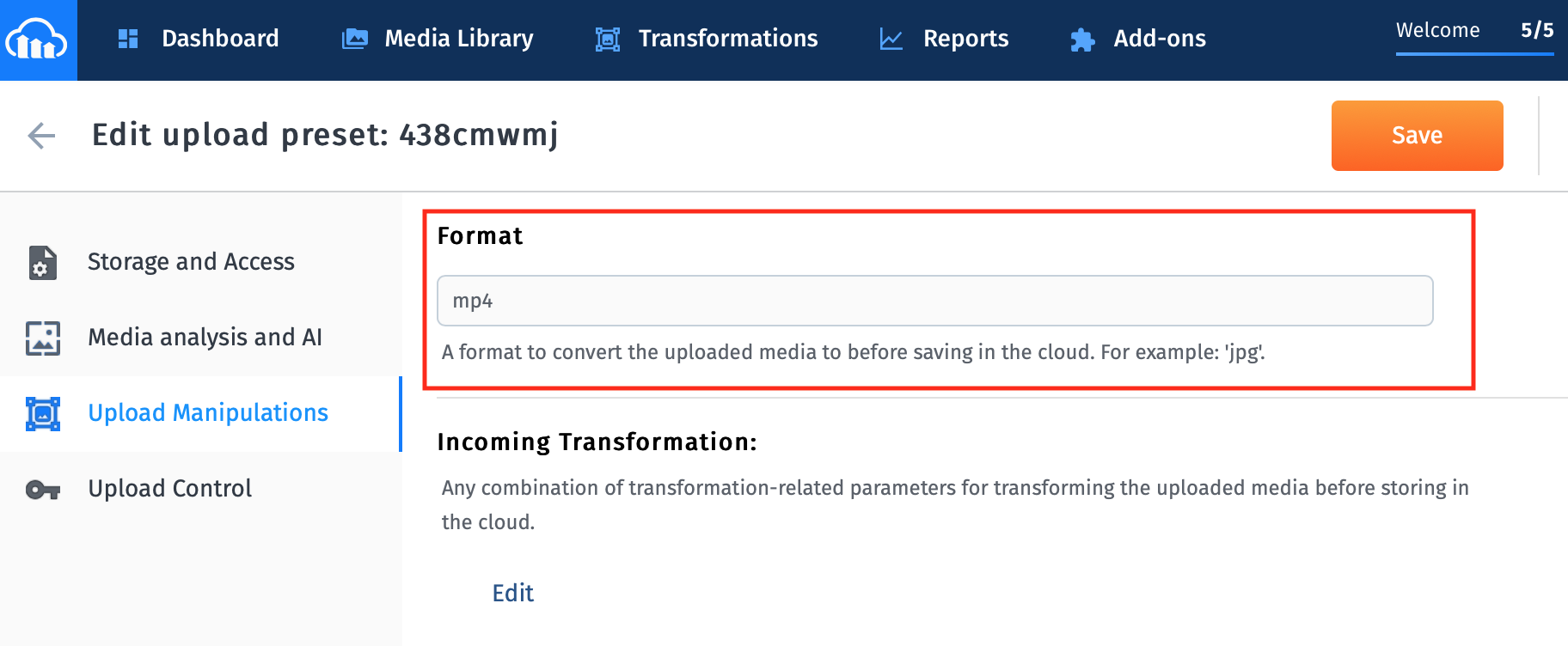Click the Cloudinary cloud logo
The height and width of the screenshot is (646, 1568).
click(x=37, y=40)
